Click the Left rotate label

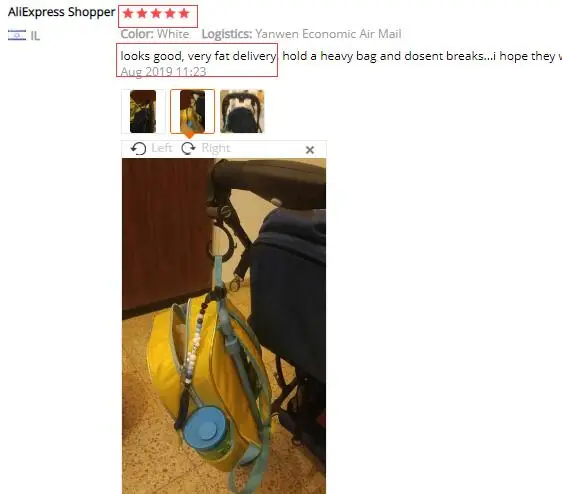(162, 148)
